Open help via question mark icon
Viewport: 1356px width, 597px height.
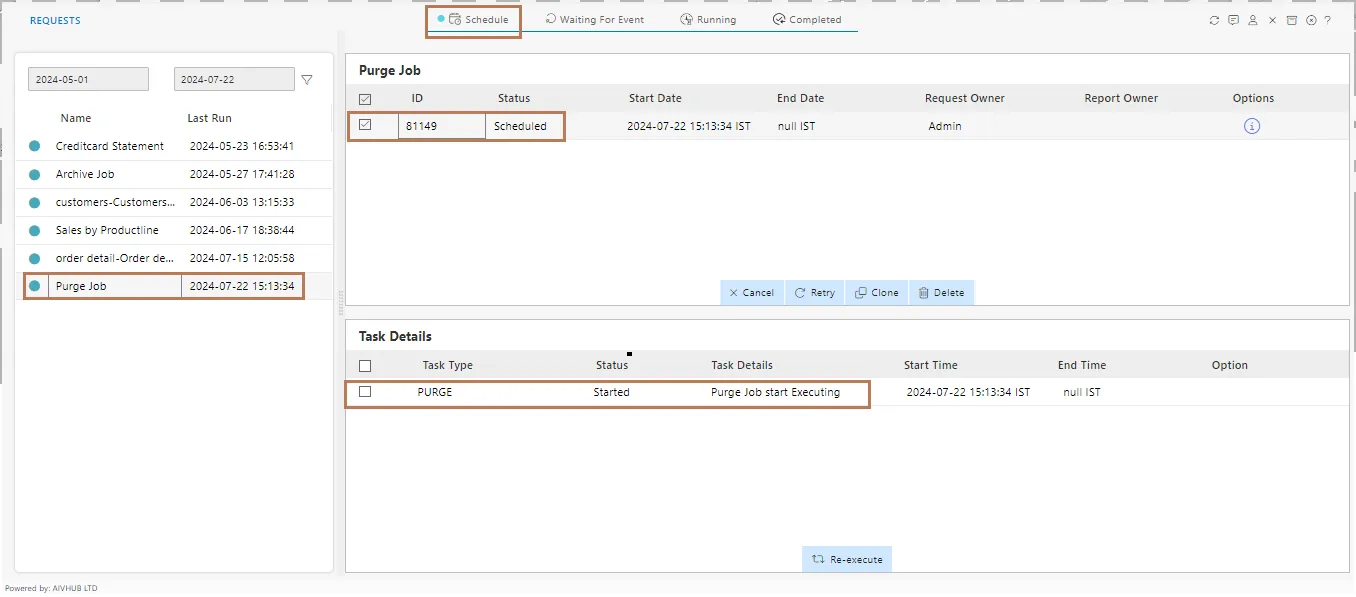[1327, 20]
